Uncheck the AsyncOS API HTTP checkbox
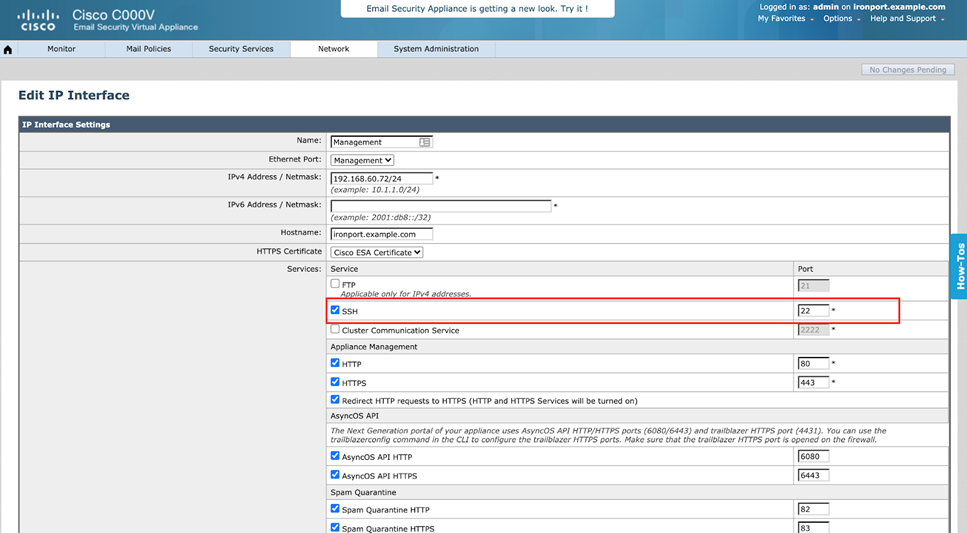This screenshot has height=533, width=967. click(335, 456)
